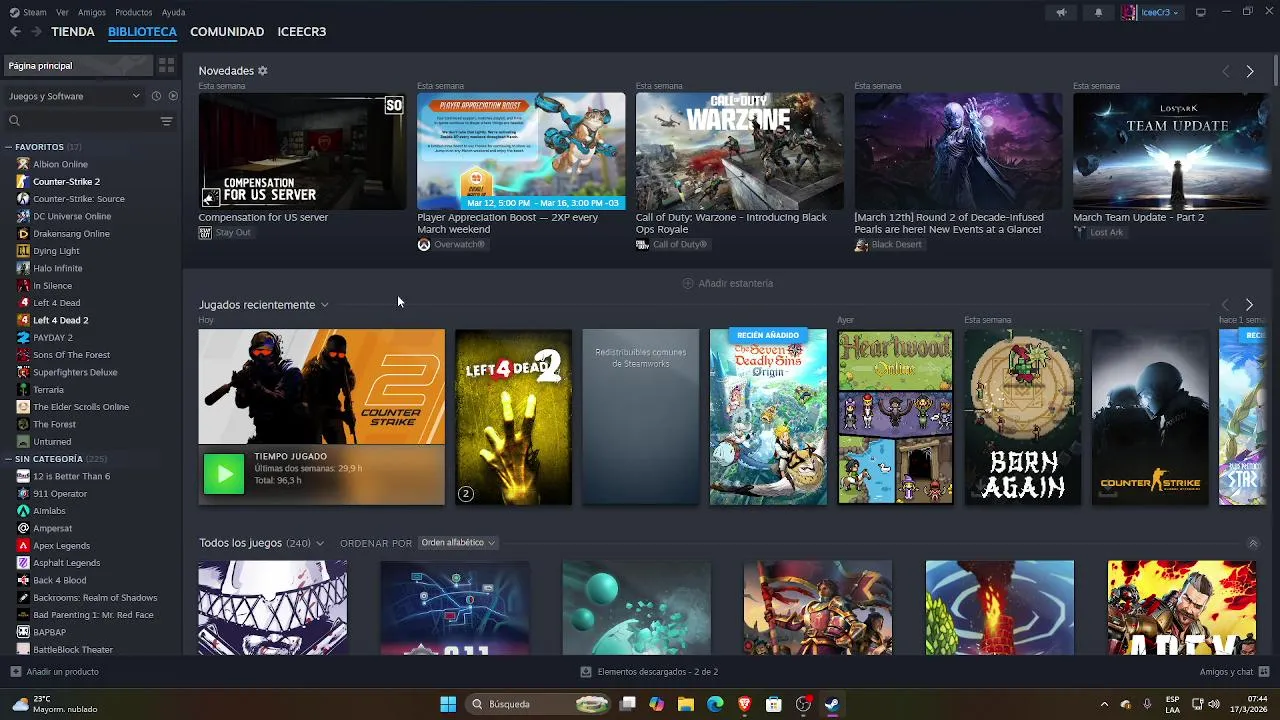Open the Productos menu
Viewport: 1280px width, 720px height.
click(134, 12)
